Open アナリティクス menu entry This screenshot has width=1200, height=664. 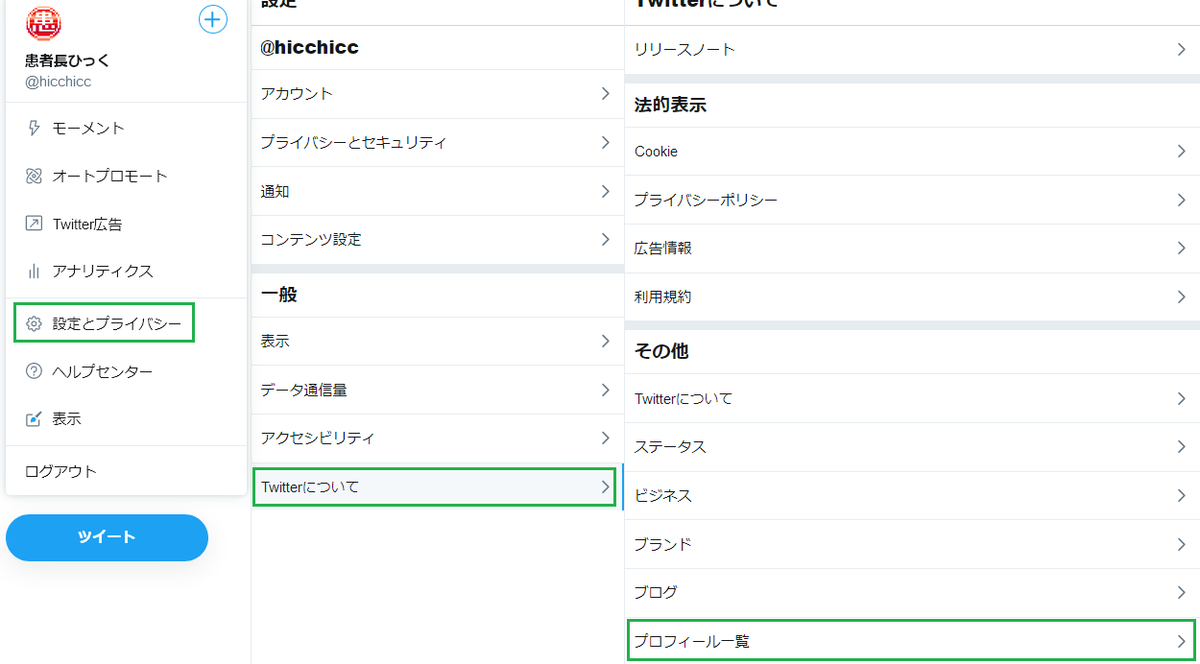pos(126,271)
